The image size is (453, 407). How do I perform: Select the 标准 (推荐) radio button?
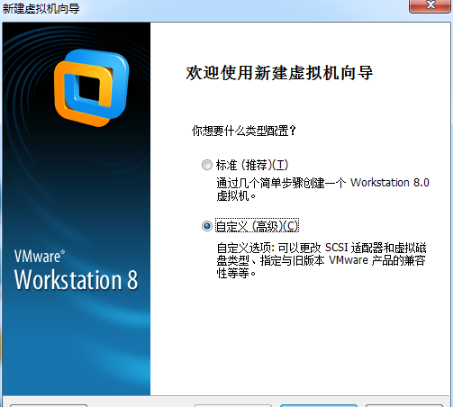(207, 165)
